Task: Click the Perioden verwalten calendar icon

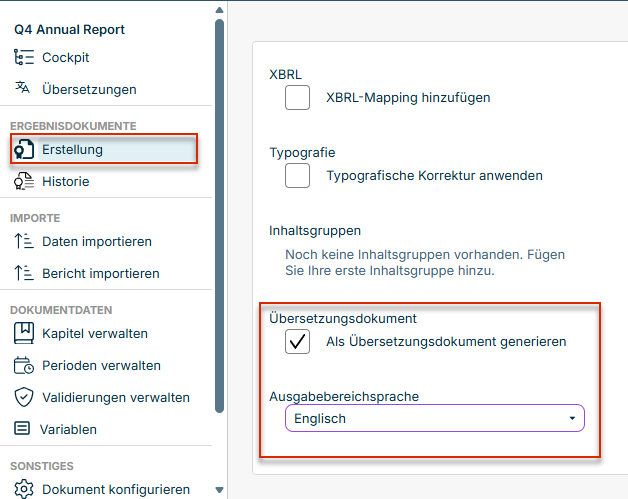Action: tap(24, 365)
